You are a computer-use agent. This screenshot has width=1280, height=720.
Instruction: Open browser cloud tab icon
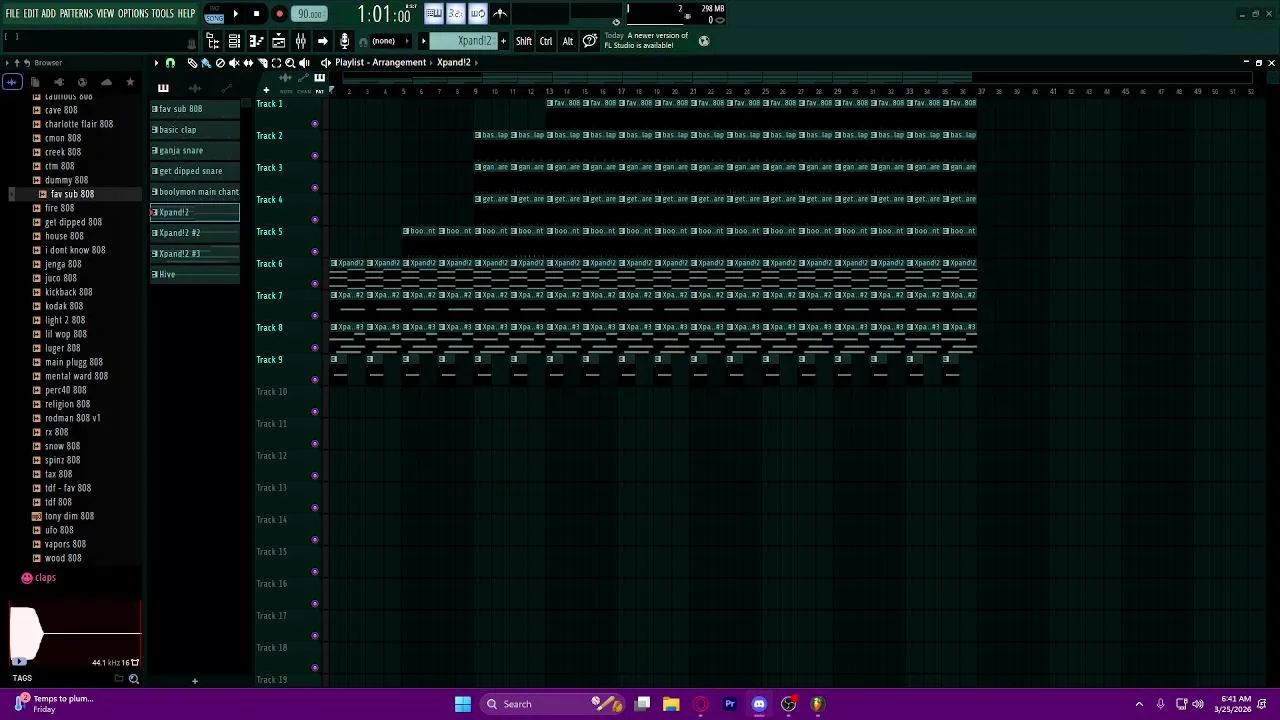106,82
